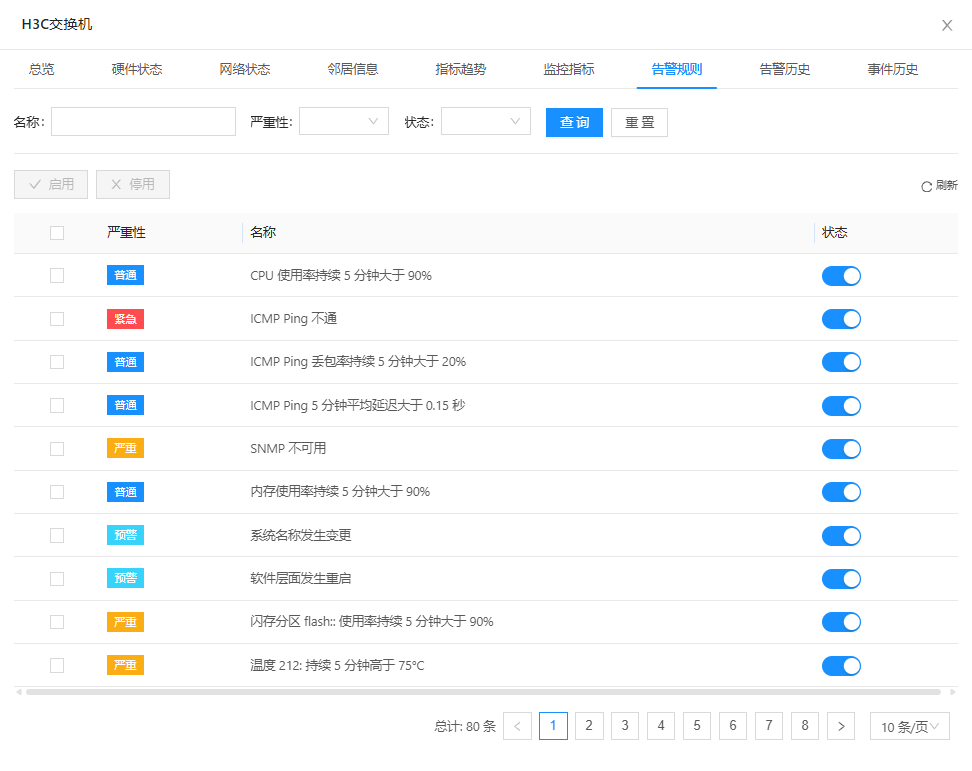Close the H3C交换机 dialog
Viewport: 972px width, 771px height.
[x=947, y=25]
